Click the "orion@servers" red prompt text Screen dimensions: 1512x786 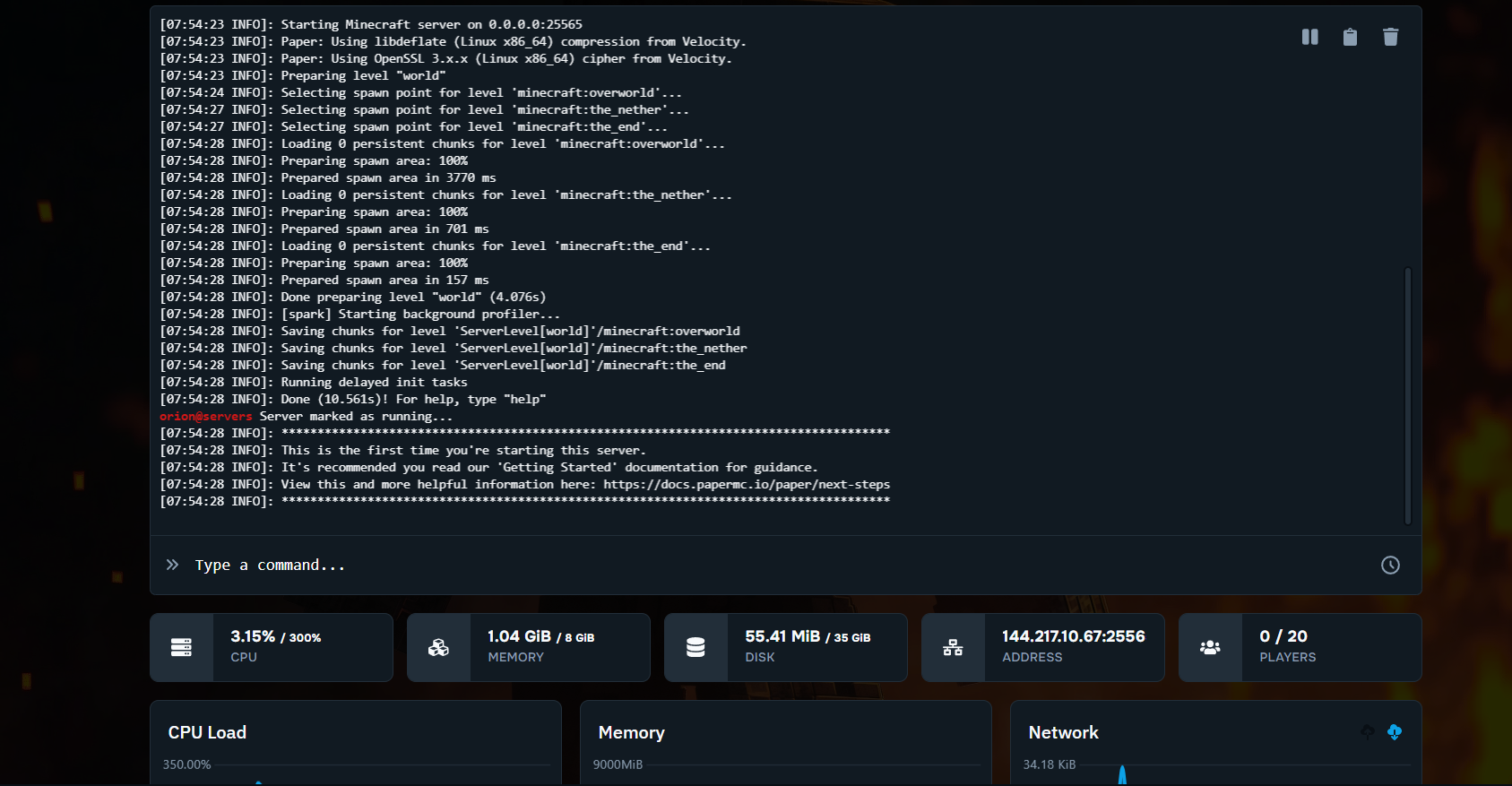[x=206, y=417]
